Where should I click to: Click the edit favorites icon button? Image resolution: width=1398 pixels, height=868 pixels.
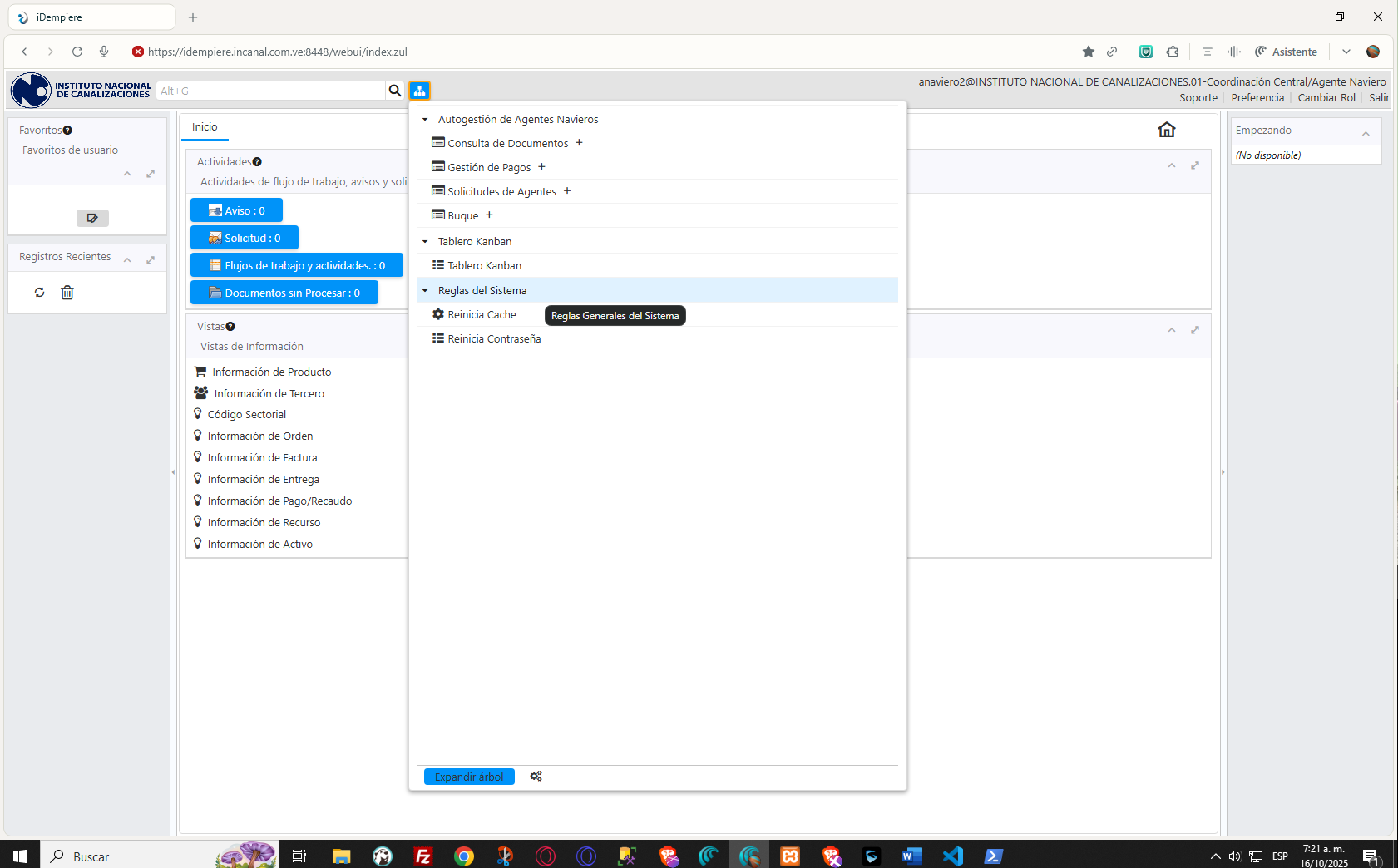tap(92, 218)
